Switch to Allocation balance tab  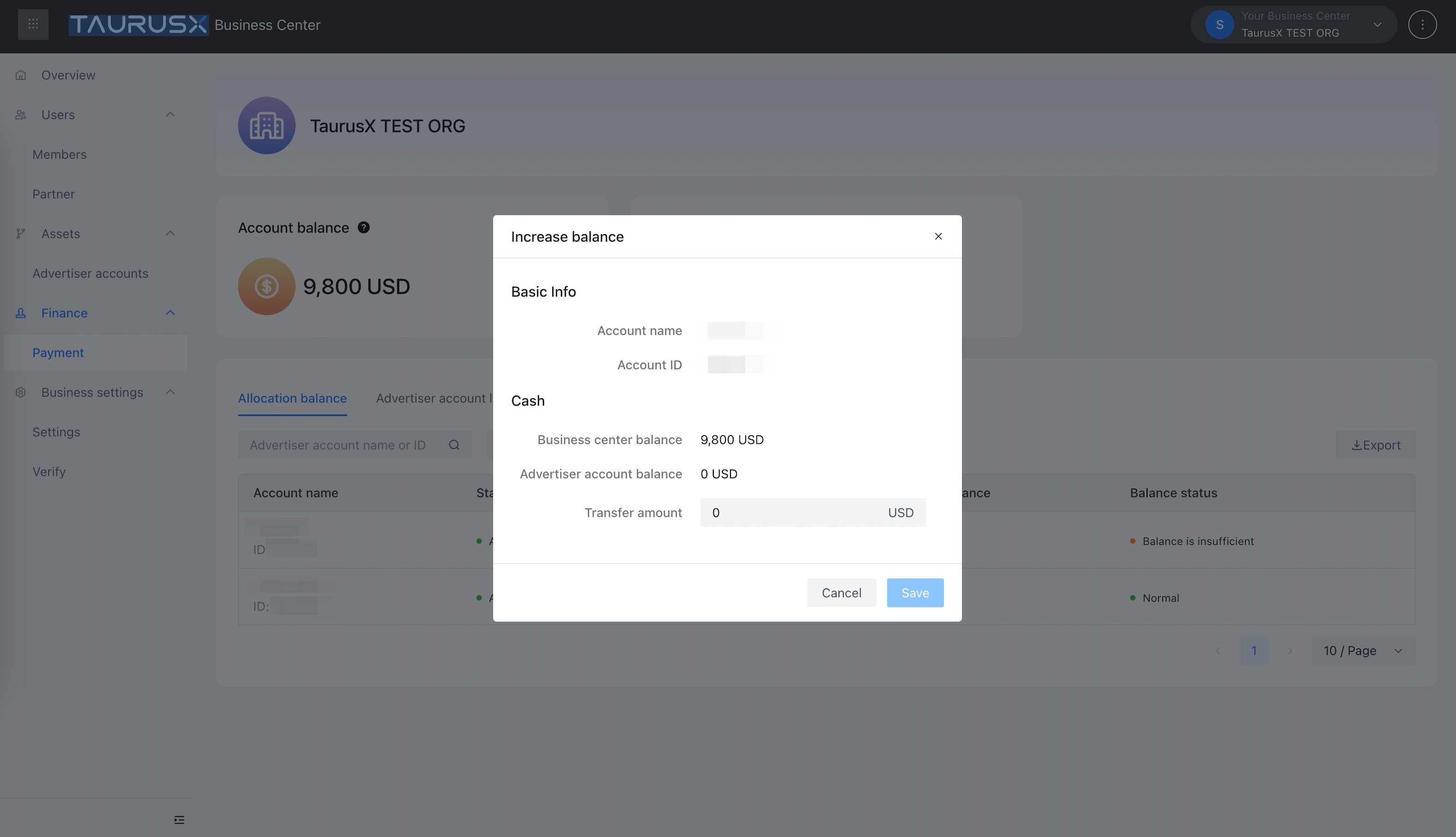[292, 398]
